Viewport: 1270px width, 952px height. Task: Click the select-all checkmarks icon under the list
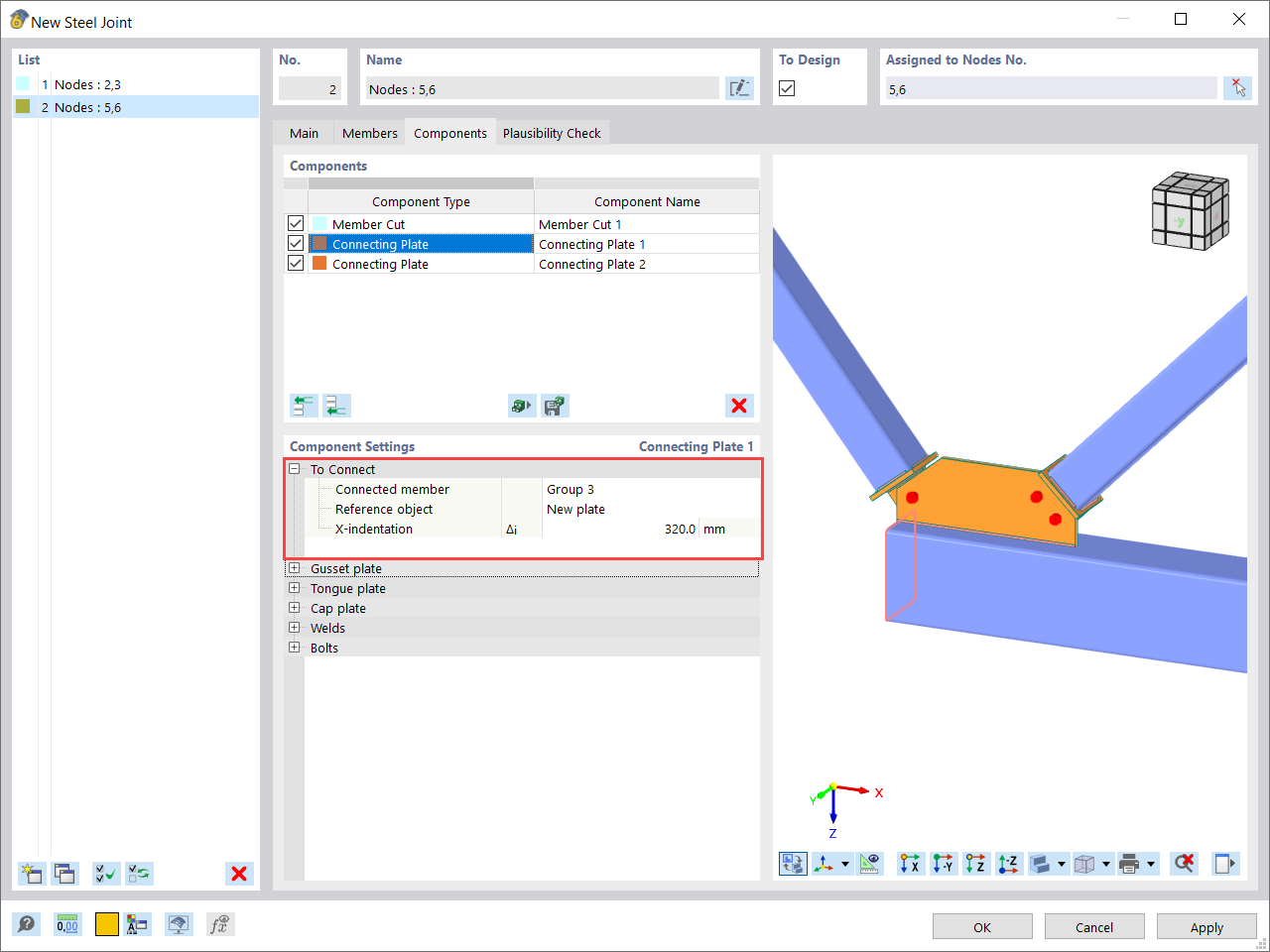[106, 874]
